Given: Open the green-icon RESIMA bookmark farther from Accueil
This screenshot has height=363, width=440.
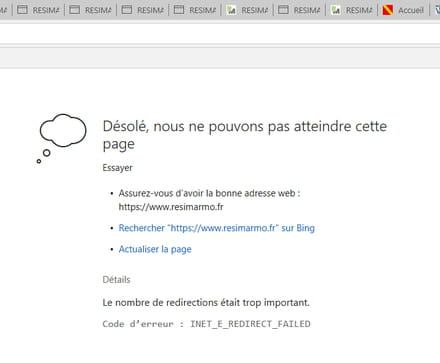Looking at the screenshot, I should [247, 10].
